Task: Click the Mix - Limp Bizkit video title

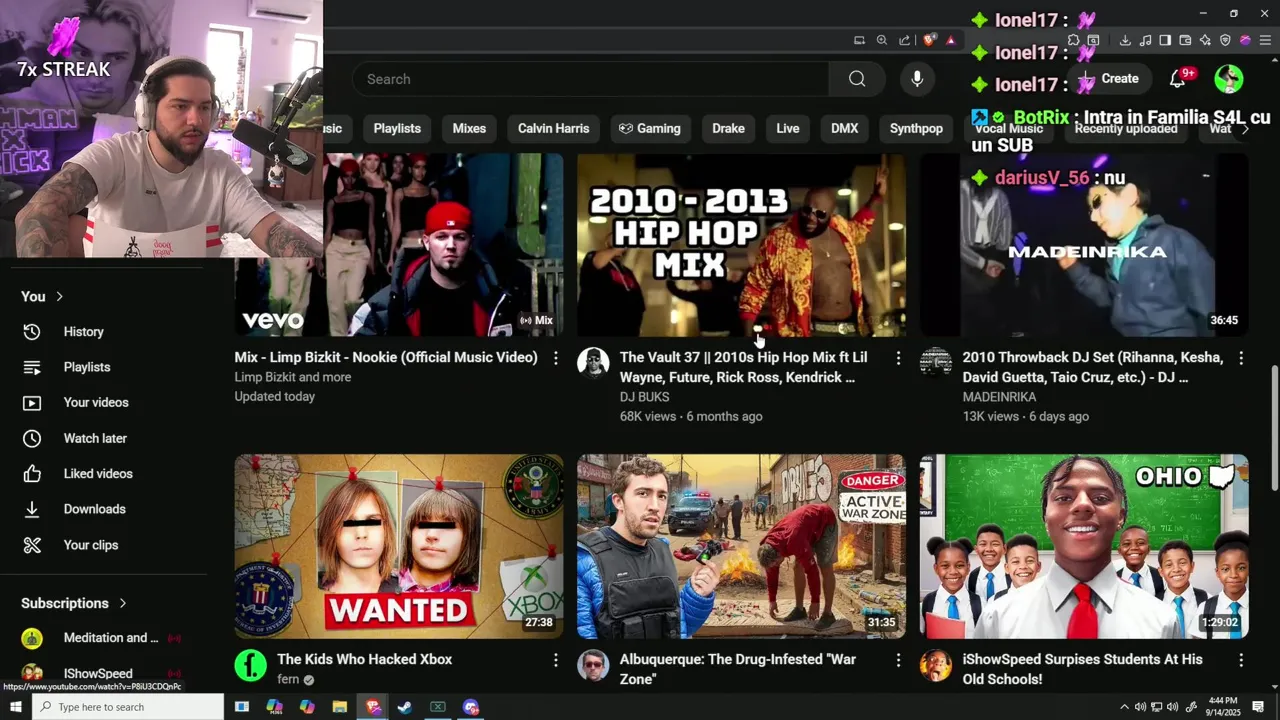Action: pos(386,357)
